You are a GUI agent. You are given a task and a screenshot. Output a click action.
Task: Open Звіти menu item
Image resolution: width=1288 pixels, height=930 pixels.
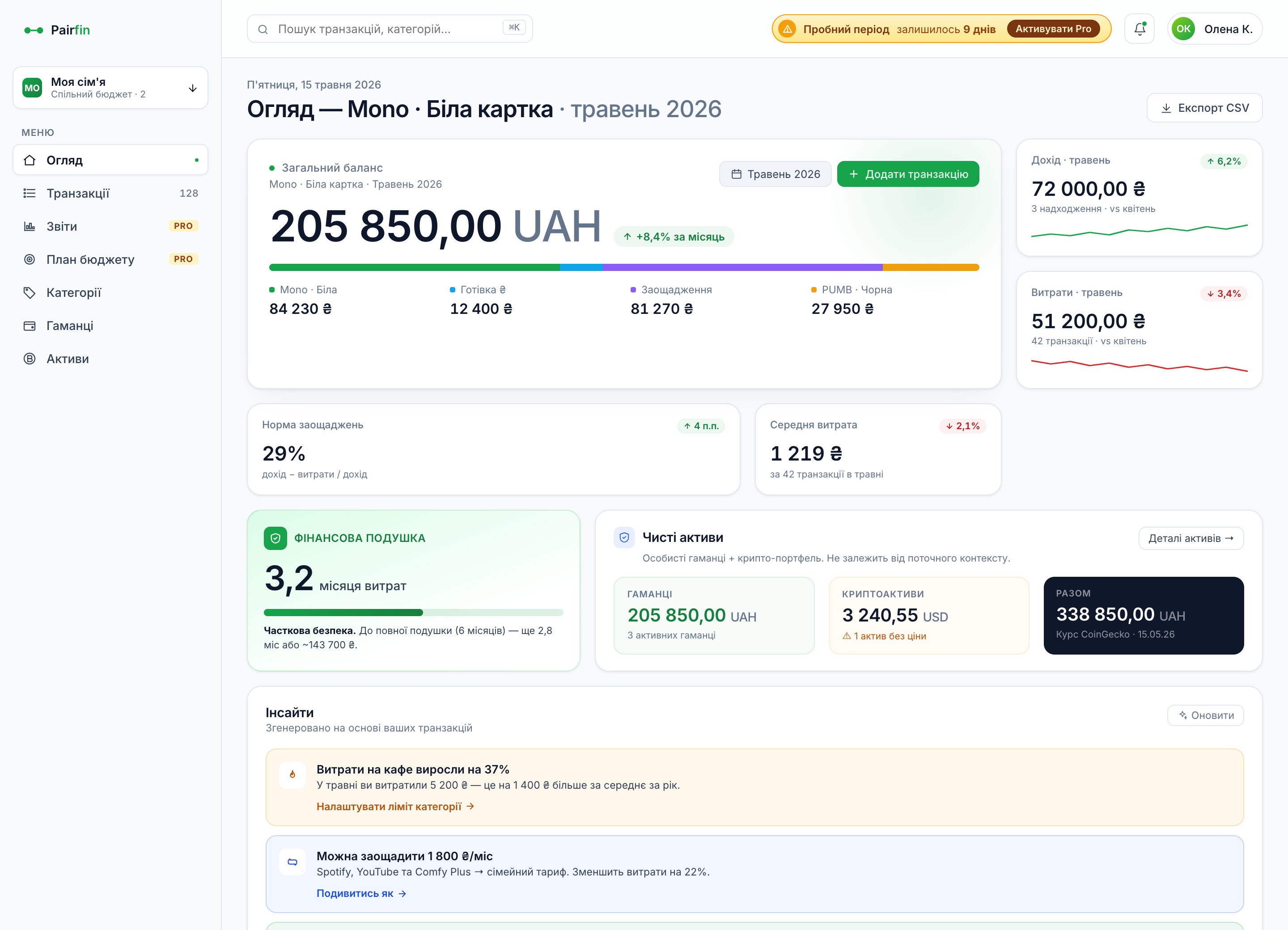pyautogui.click(x=110, y=227)
